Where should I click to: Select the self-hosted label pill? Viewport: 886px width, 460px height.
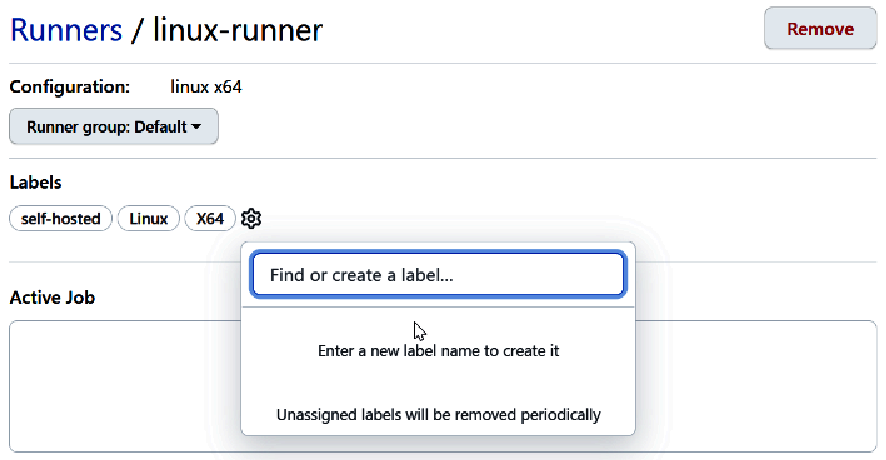coord(60,219)
